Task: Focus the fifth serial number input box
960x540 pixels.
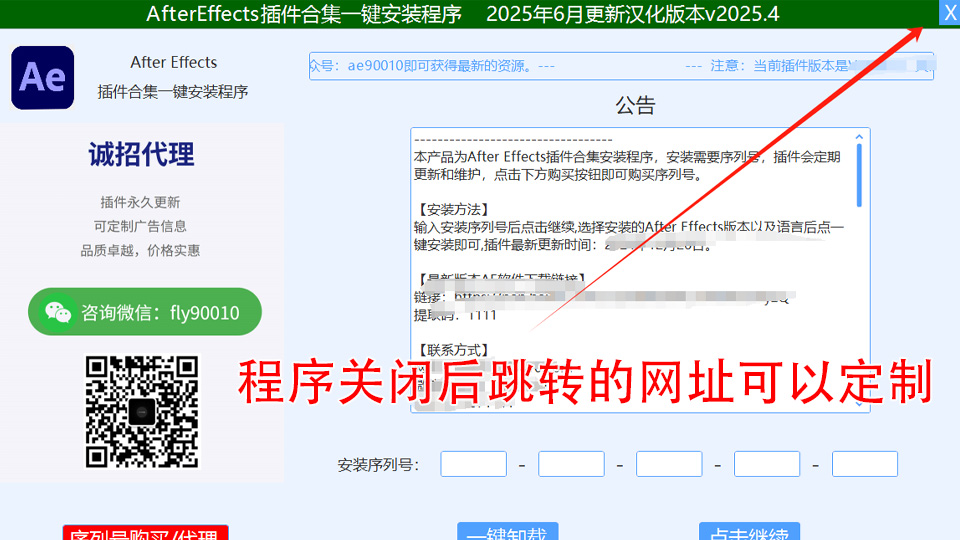Action: pyautogui.click(x=865, y=464)
